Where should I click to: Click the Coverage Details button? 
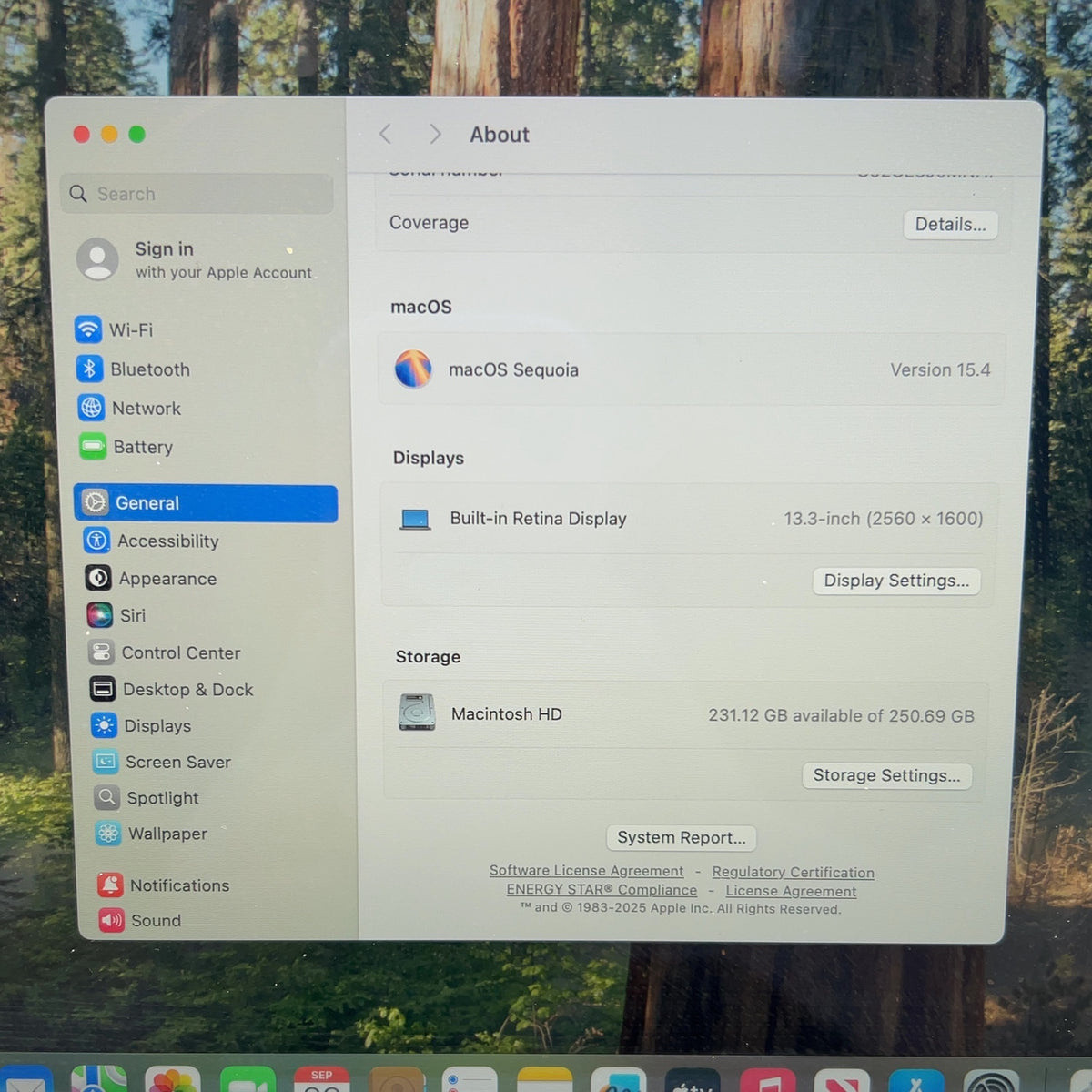[x=950, y=225]
